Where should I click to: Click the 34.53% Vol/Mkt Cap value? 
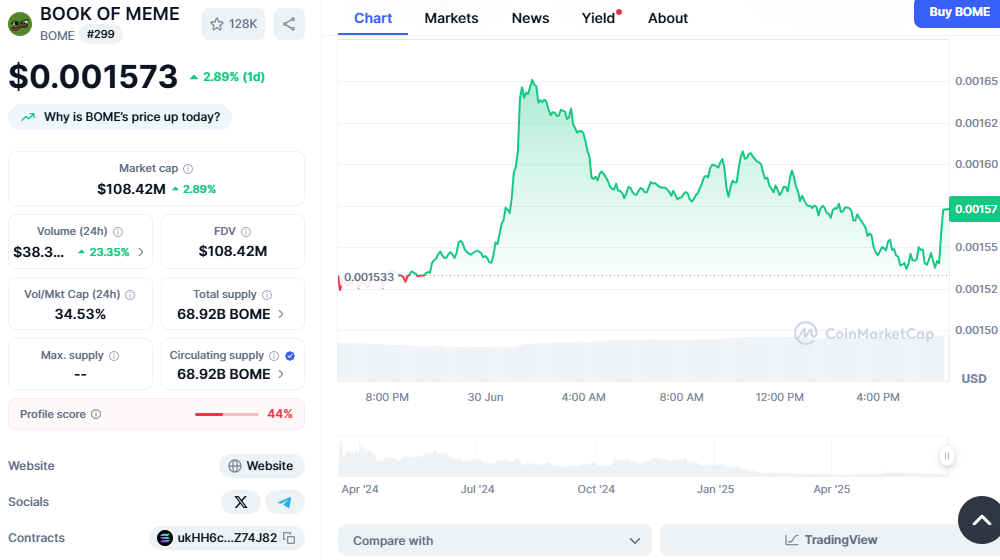pyautogui.click(x=80, y=314)
